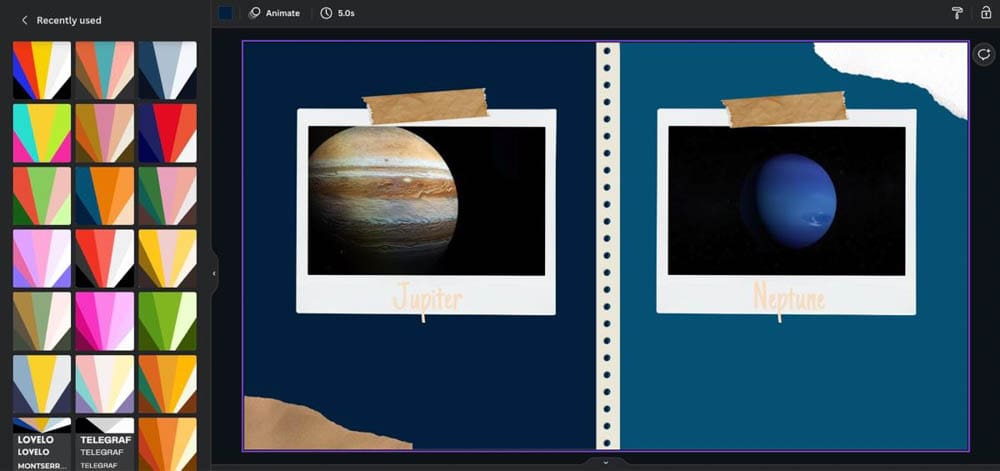Apply the magenta and pink color palette
Viewport: 1000px width, 471px height.
tap(104, 321)
